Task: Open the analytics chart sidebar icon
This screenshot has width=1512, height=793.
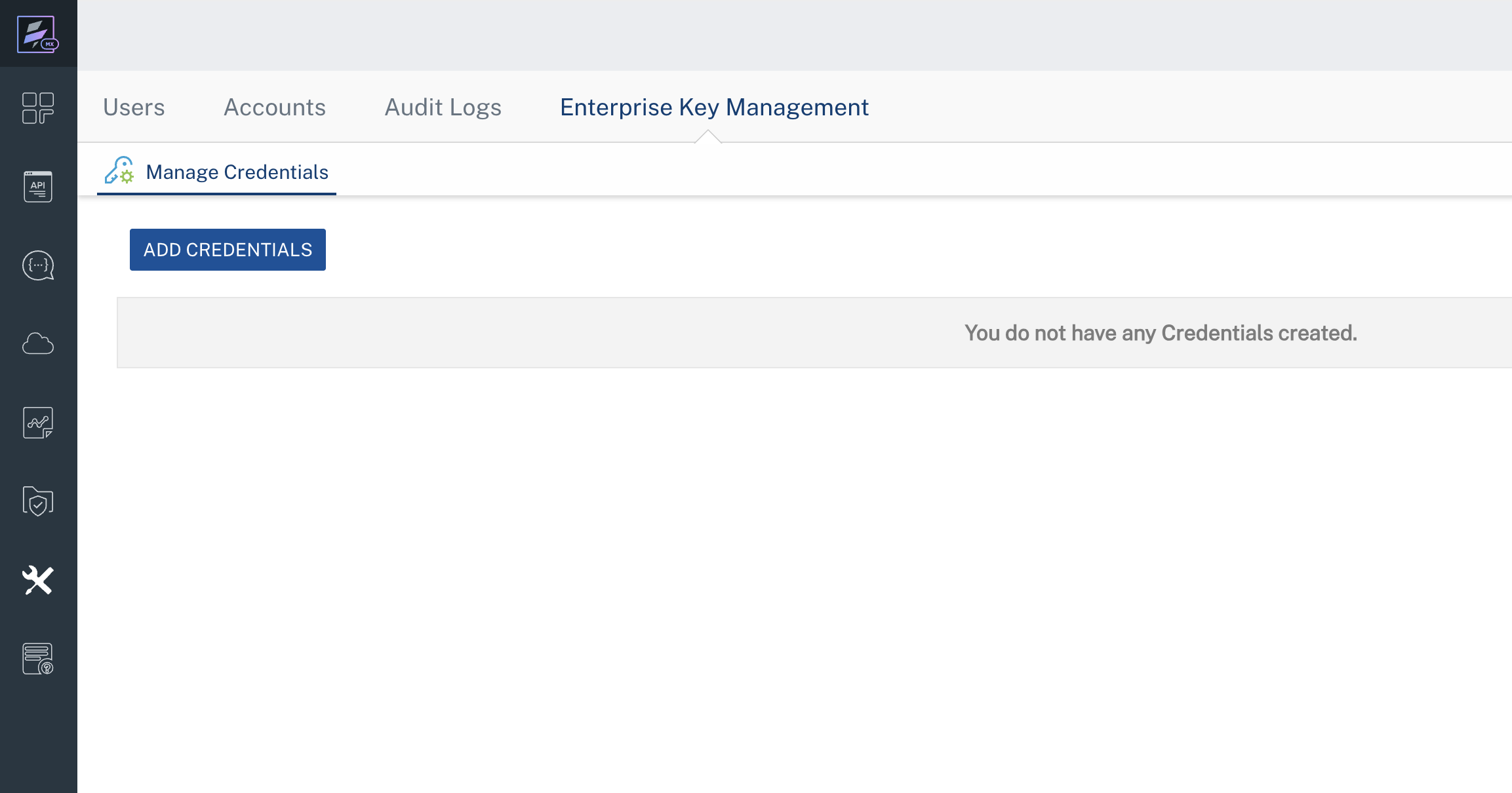Action: pyautogui.click(x=38, y=423)
